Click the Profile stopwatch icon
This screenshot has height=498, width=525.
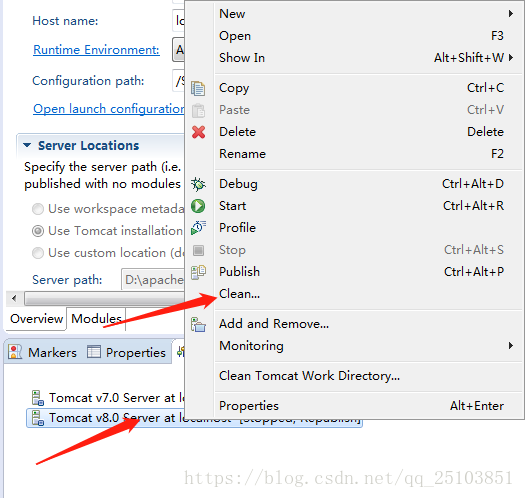coord(198,228)
